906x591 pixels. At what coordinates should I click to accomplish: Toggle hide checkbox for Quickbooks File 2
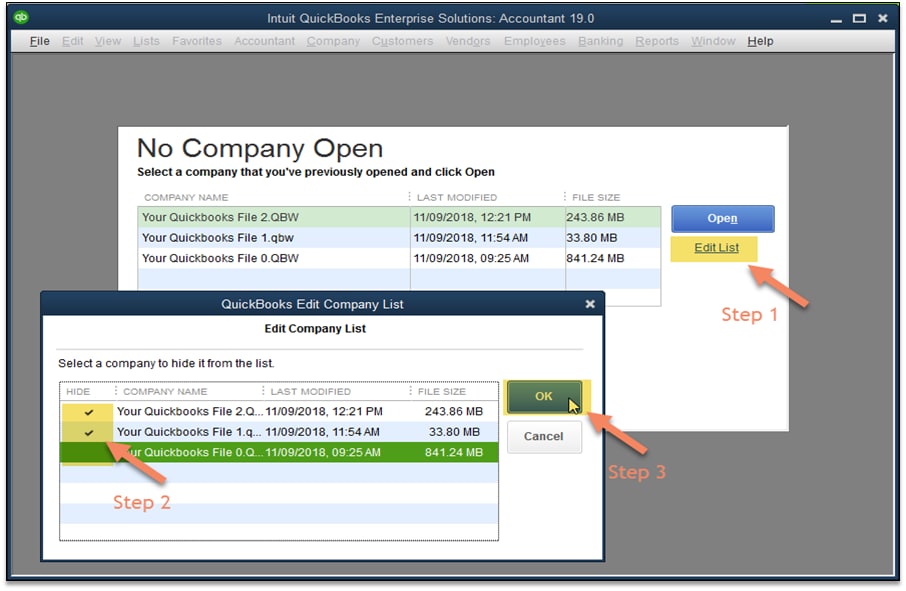(88, 412)
